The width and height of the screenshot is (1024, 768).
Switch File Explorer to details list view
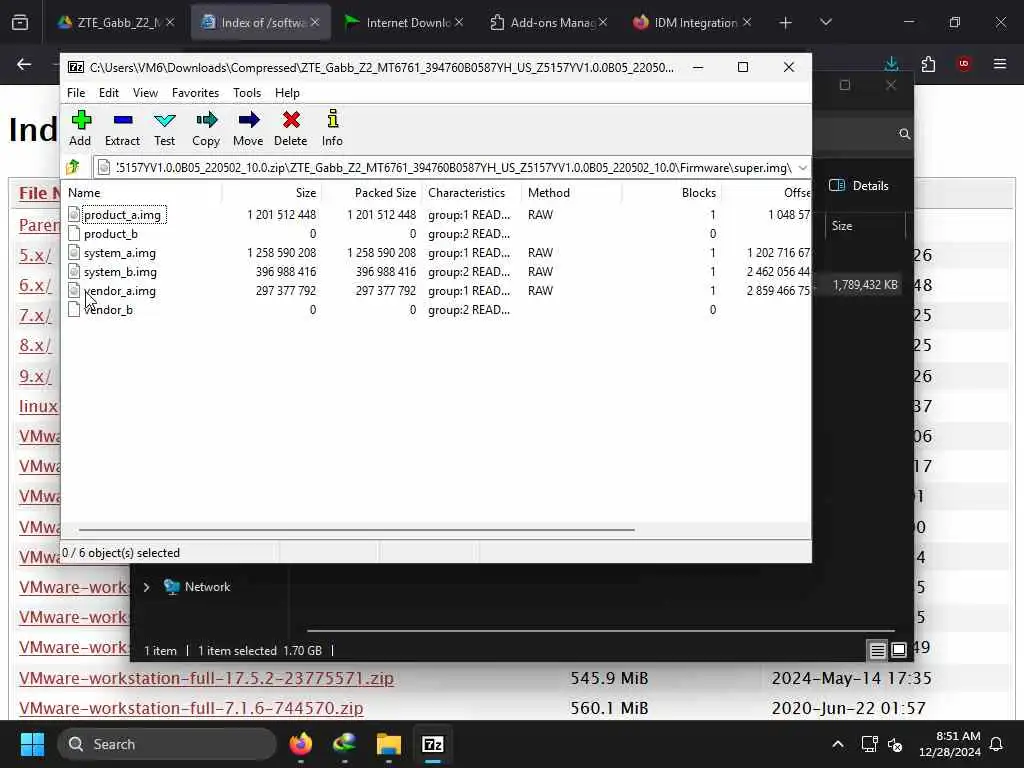pos(877,650)
